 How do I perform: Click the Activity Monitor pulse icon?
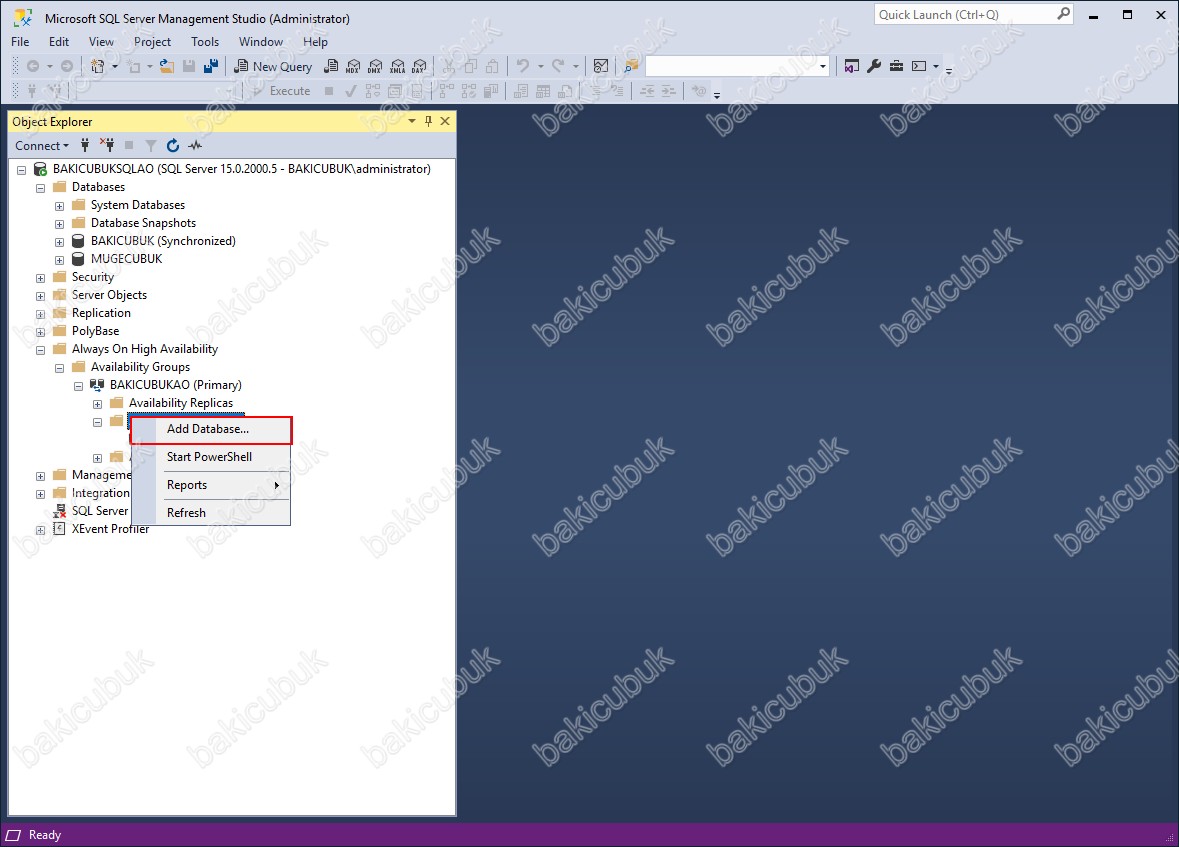click(195, 145)
